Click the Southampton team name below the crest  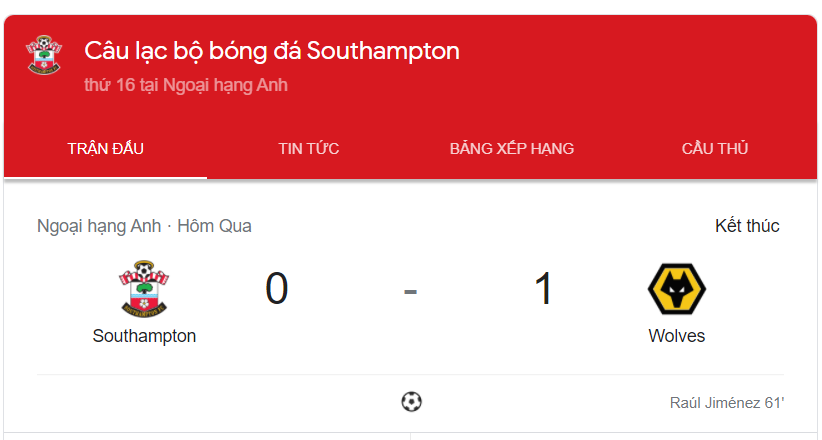[x=144, y=336]
